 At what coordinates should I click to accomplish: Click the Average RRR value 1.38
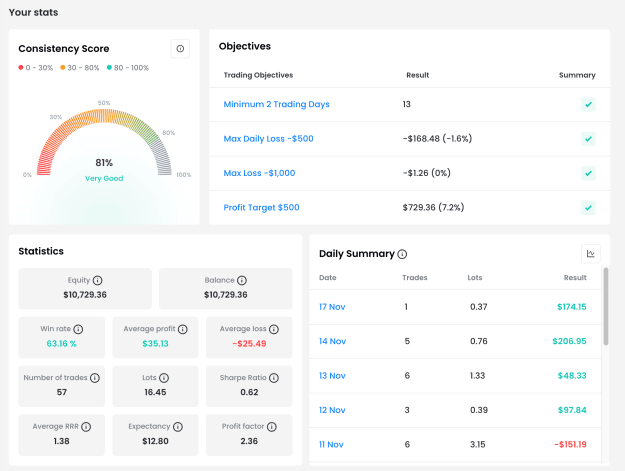61,441
